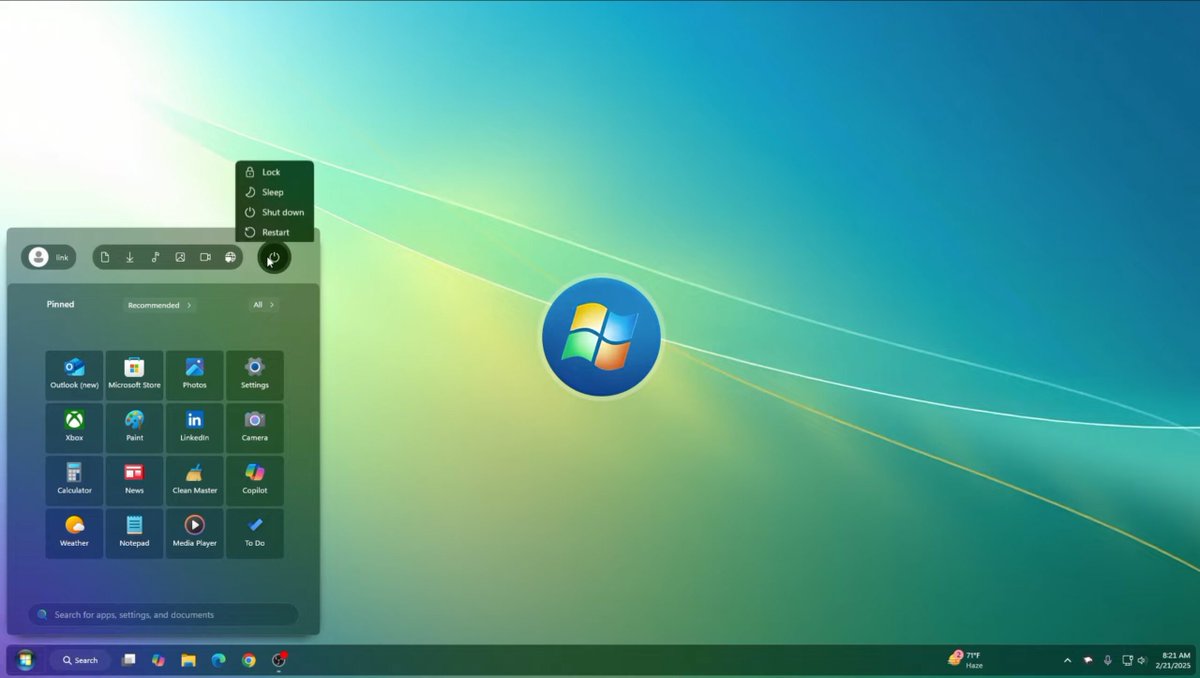Open Media Player
1200x678 pixels.
194,532
